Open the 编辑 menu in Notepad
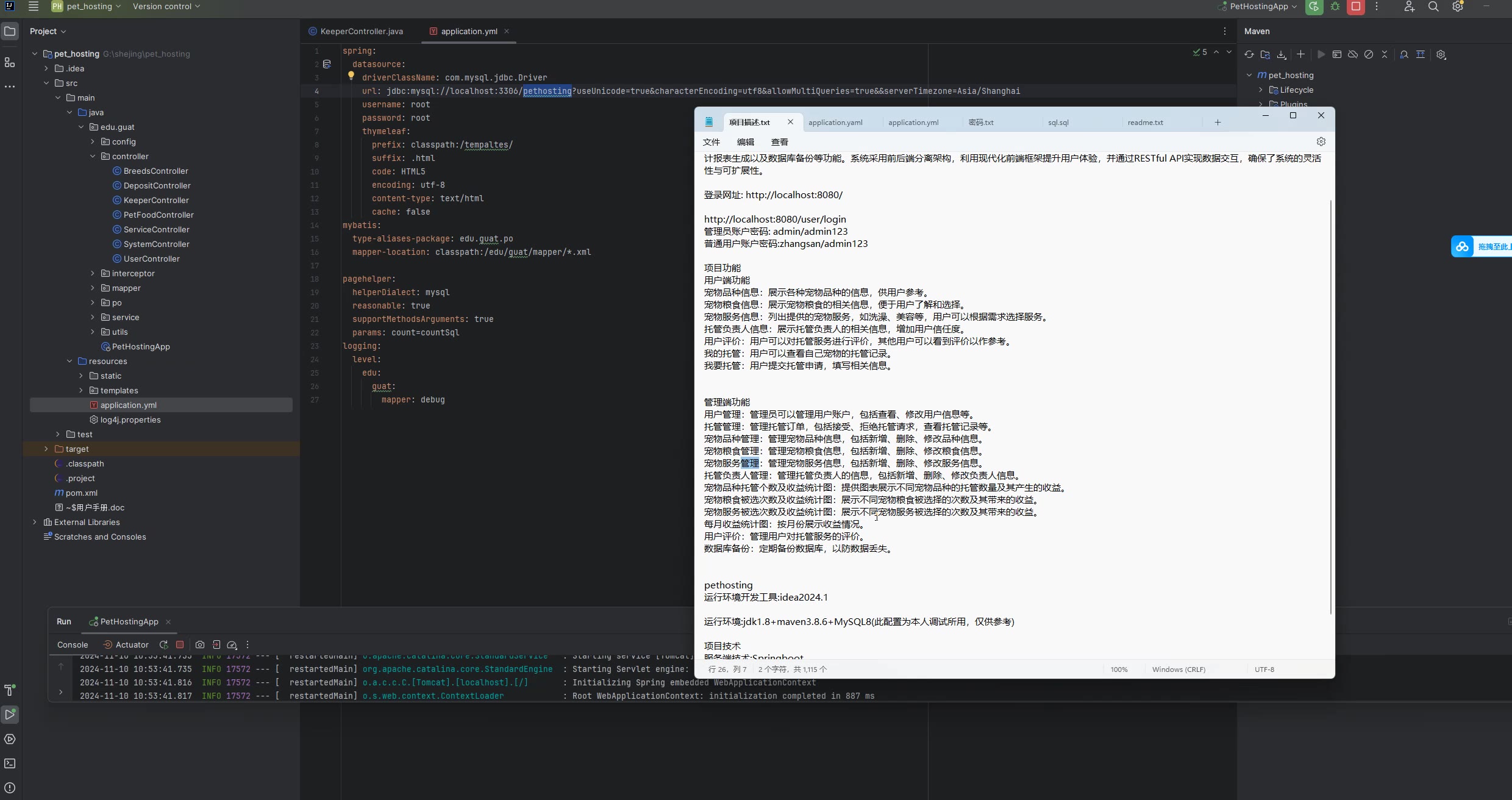Viewport: 1512px width, 800px height. 745,142
